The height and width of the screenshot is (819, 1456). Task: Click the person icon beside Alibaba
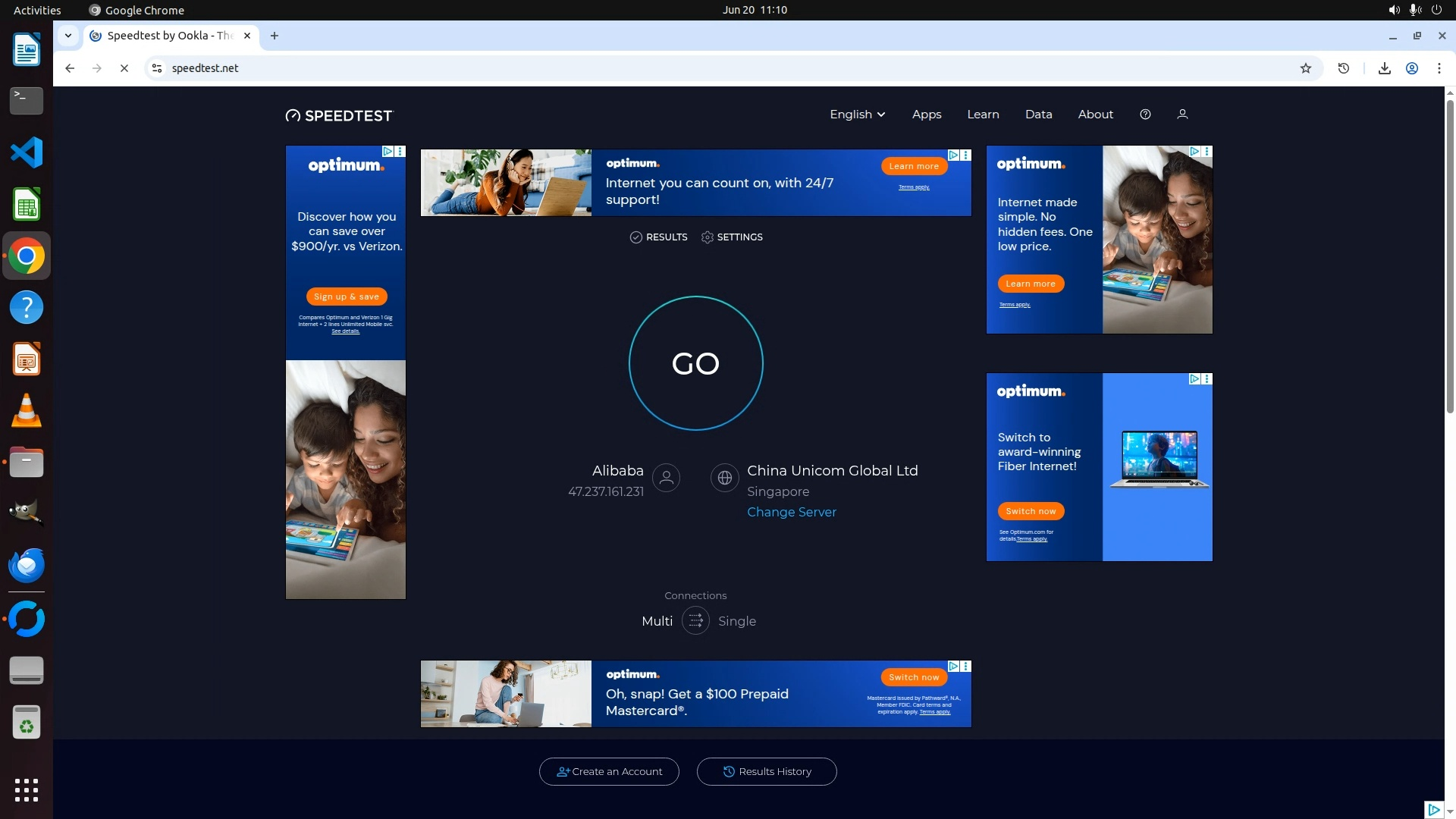click(667, 478)
